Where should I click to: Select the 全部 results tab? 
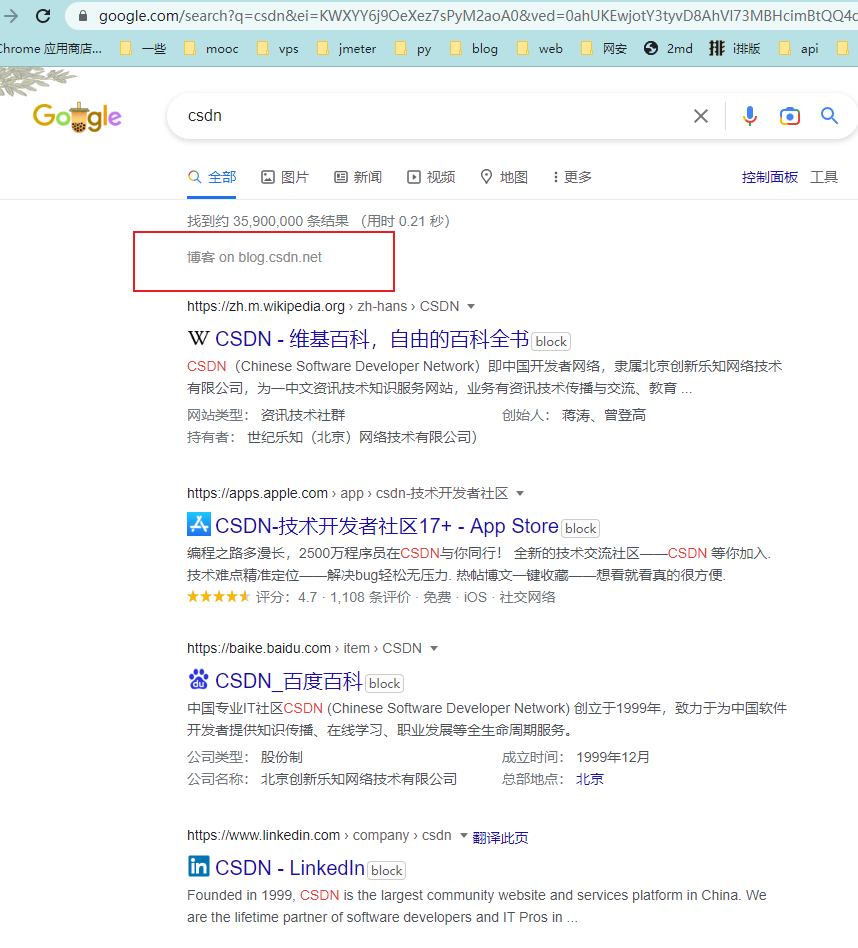212,177
